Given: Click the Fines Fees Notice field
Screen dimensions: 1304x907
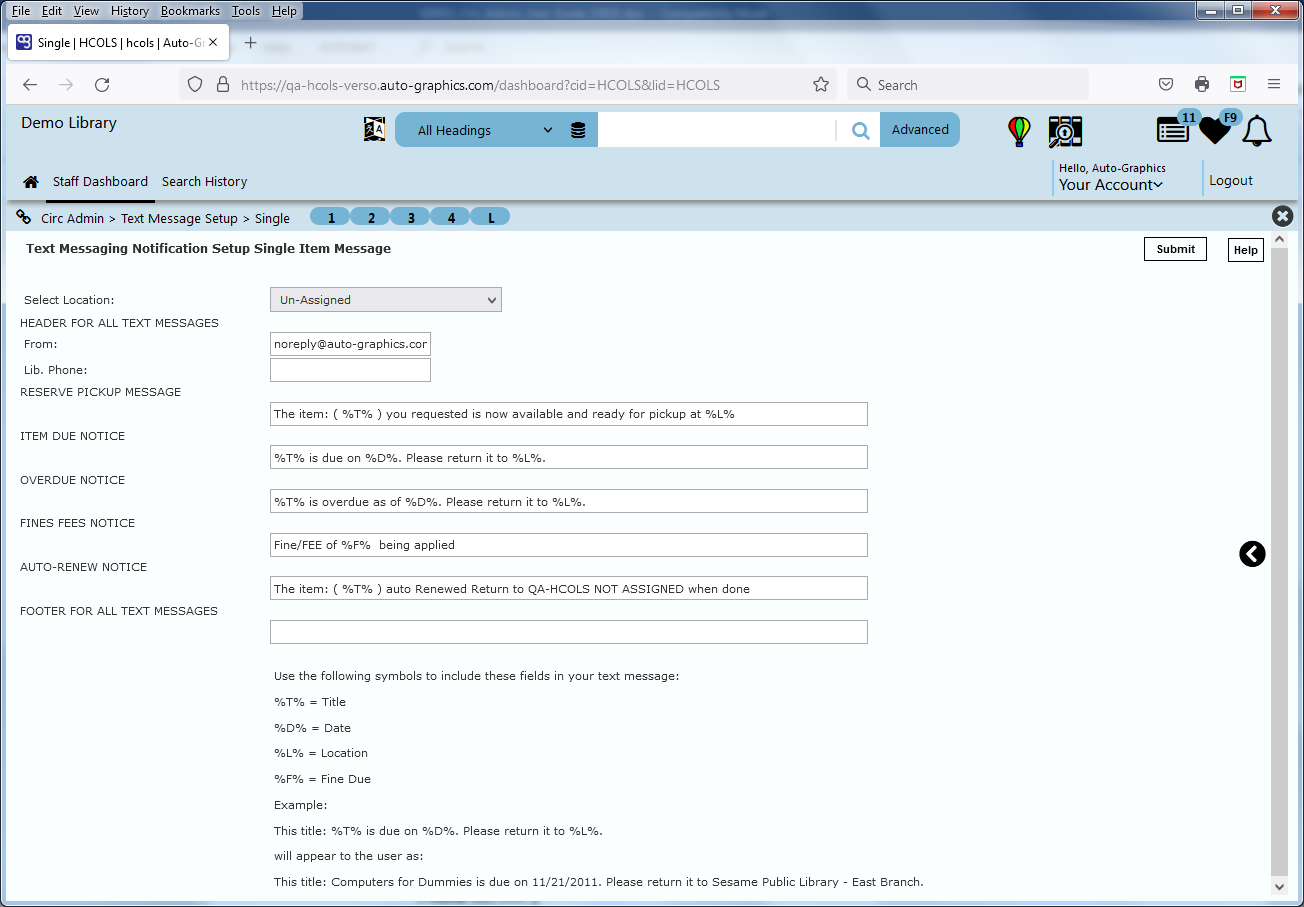Looking at the screenshot, I should [x=568, y=545].
